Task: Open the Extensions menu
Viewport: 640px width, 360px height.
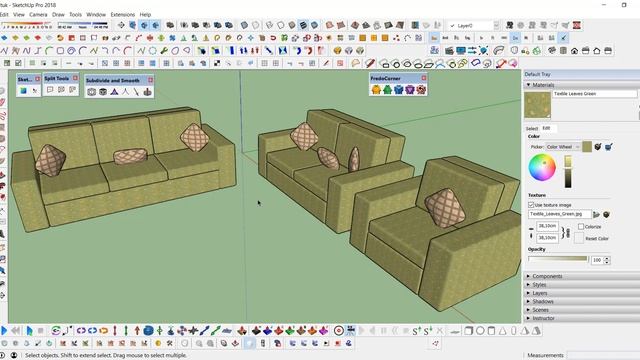Action: pos(122,14)
